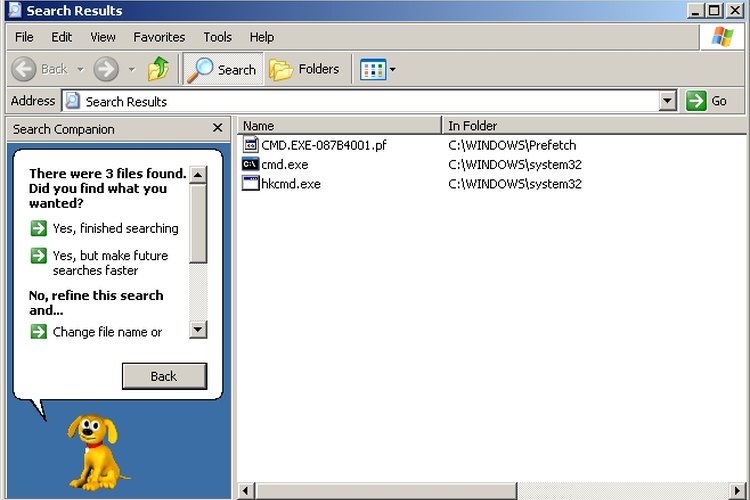Click the Forward arrow toolbar button
This screenshot has height=500, width=750.
click(x=106, y=69)
